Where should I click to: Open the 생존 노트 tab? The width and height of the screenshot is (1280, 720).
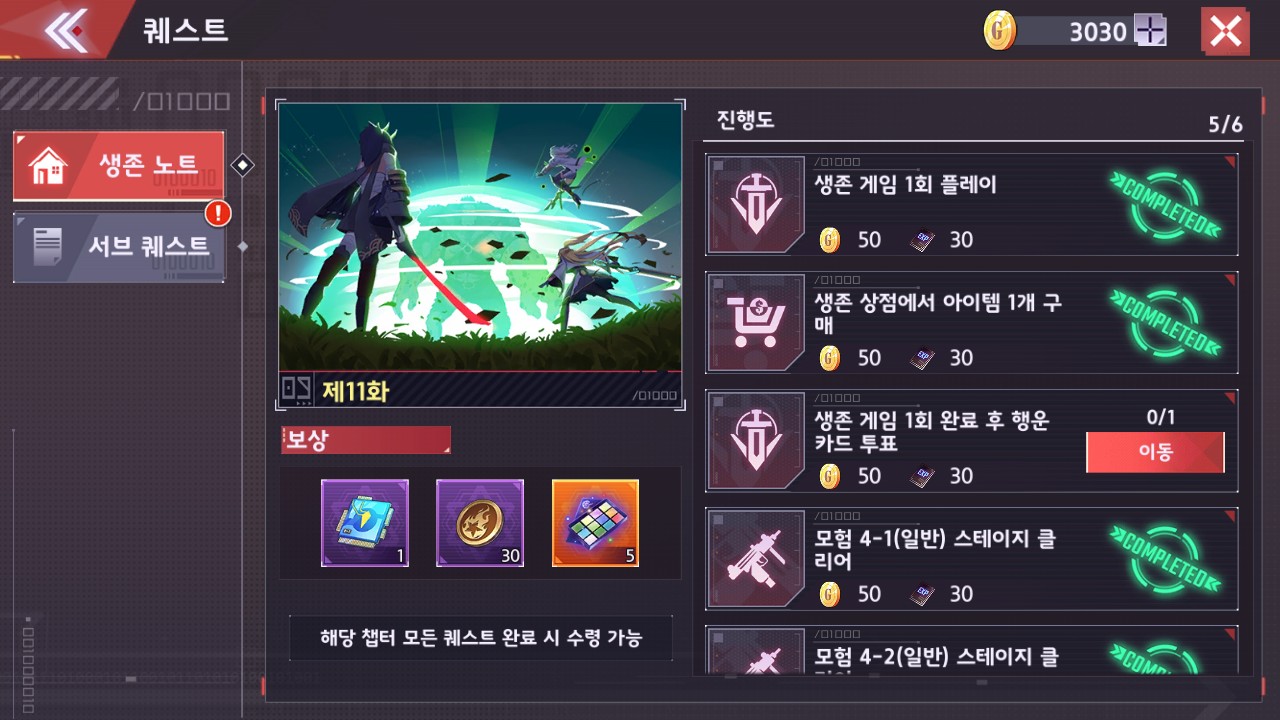(x=119, y=165)
